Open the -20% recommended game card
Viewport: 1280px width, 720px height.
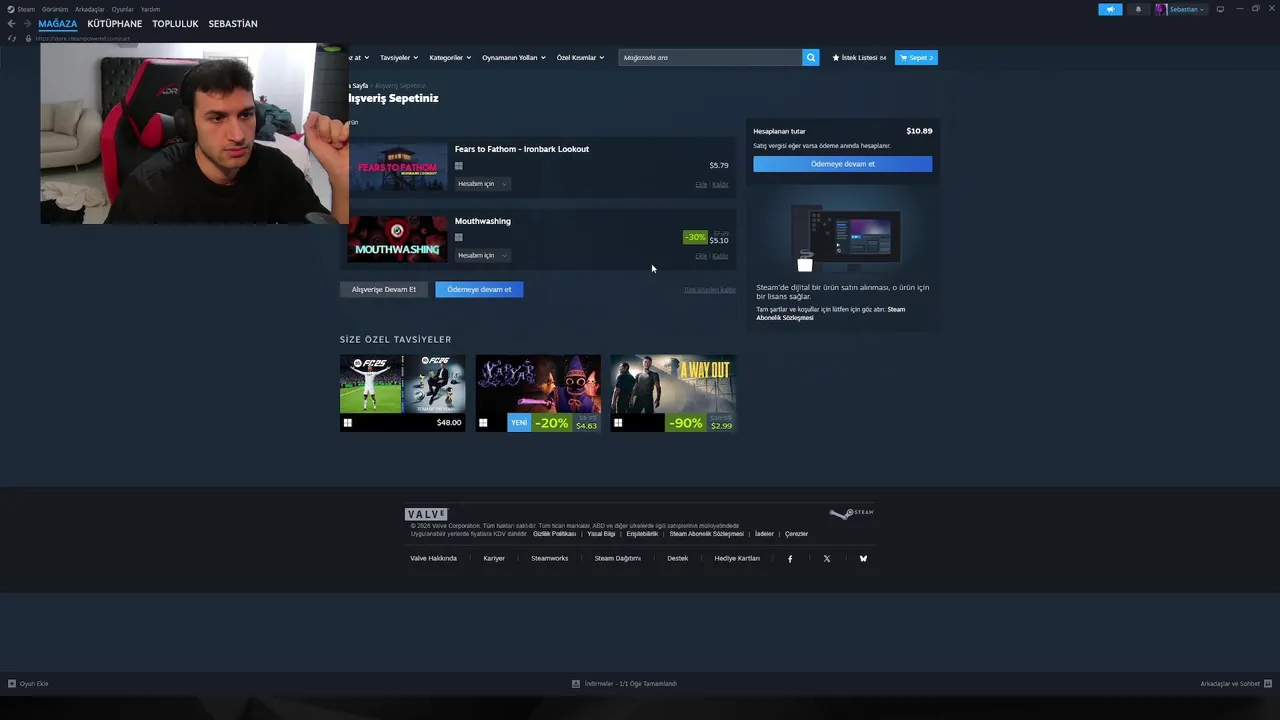(538, 393)
